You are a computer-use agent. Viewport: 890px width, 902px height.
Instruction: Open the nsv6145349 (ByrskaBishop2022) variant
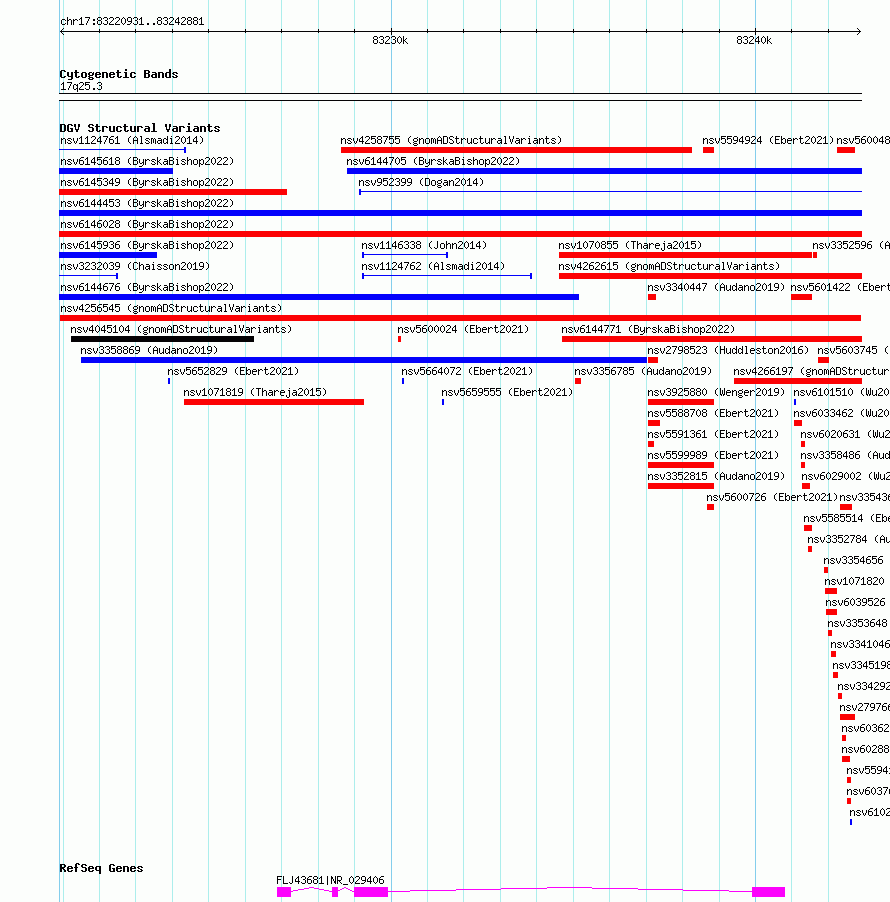coord(147,182)
